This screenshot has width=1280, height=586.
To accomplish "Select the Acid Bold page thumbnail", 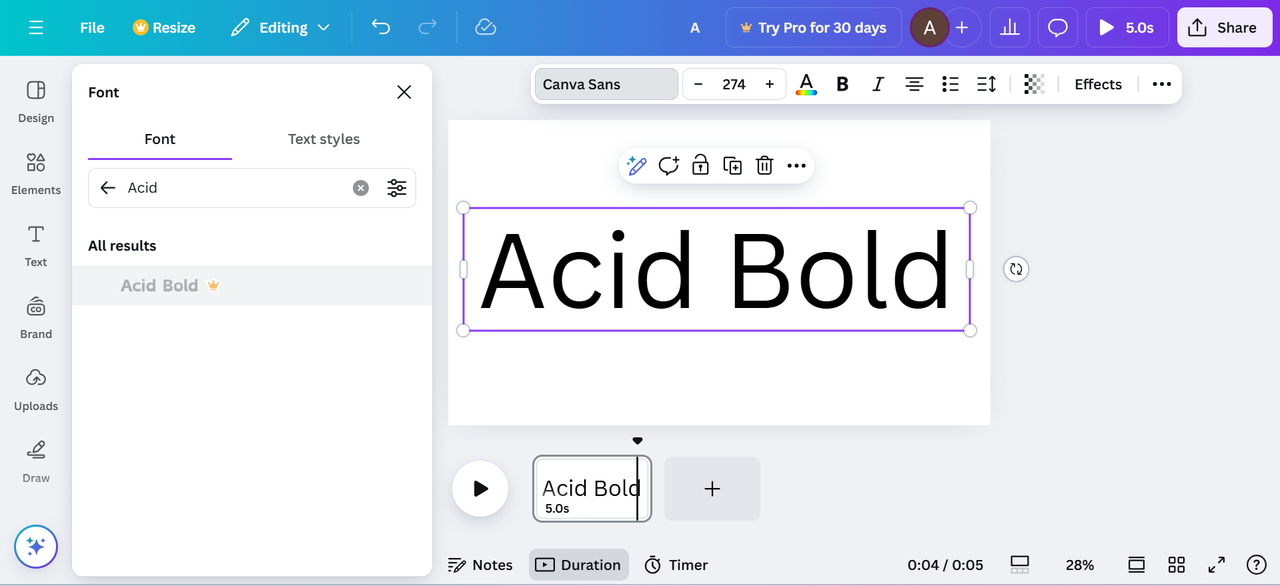I will click(592, 489).
